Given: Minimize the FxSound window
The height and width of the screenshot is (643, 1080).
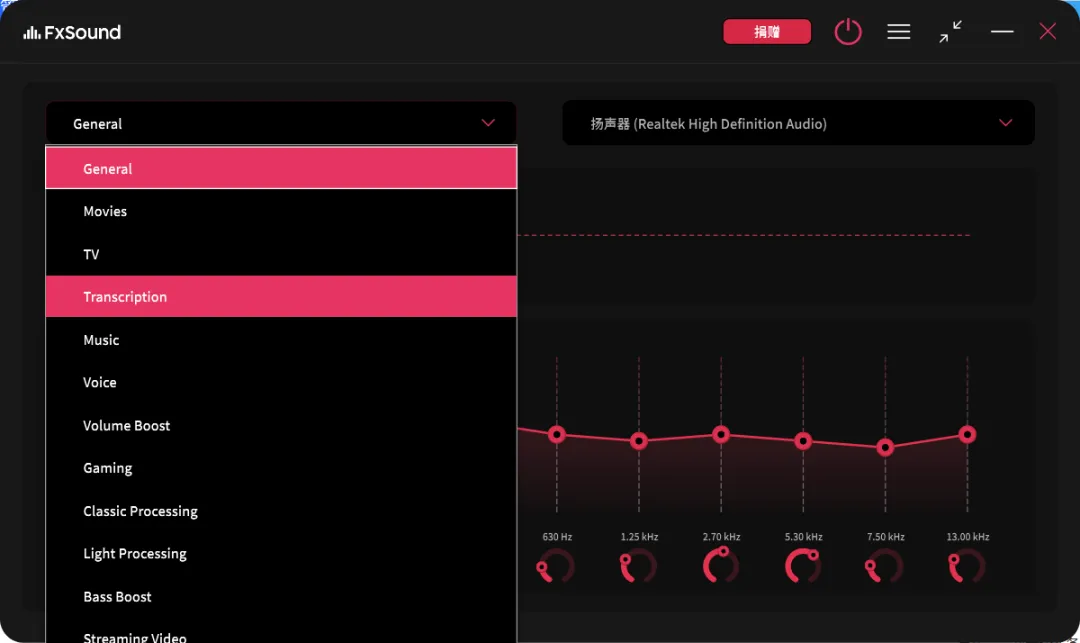Looking at the screenshot, I should pos(1001,32).
